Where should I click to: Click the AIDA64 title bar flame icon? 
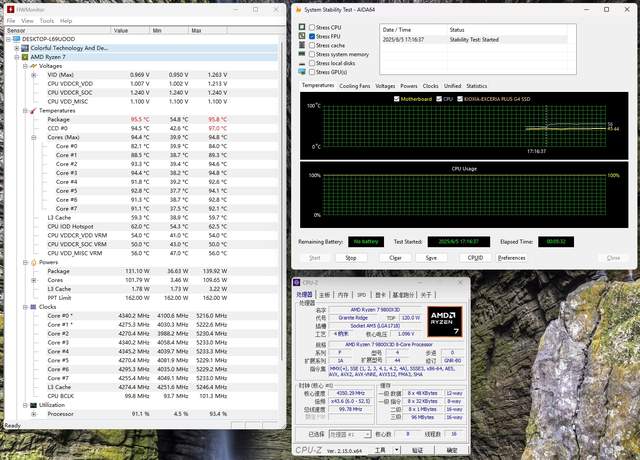298,9
